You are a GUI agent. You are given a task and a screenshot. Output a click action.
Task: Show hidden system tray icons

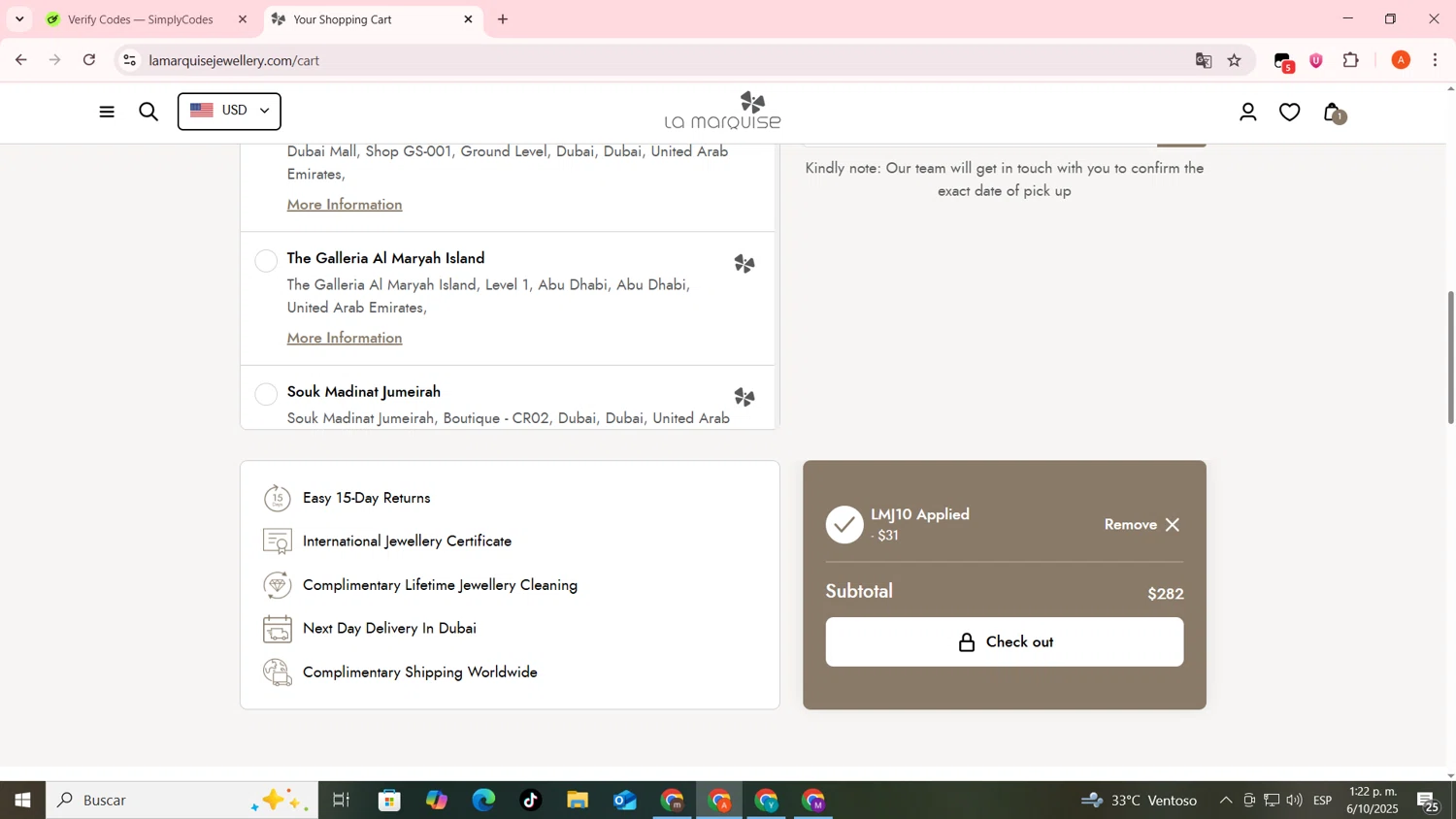coord(1226,801)
